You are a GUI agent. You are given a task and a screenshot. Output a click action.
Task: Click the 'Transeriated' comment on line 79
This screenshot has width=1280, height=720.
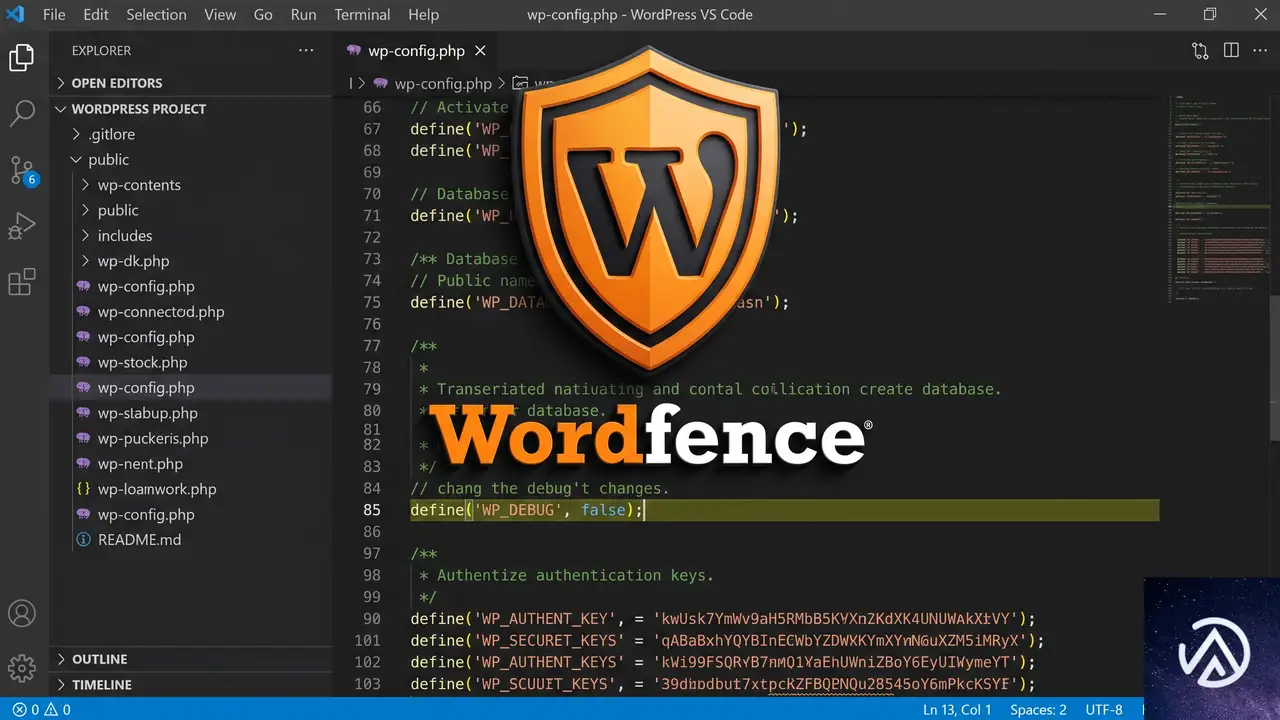(x=710, y=389)
